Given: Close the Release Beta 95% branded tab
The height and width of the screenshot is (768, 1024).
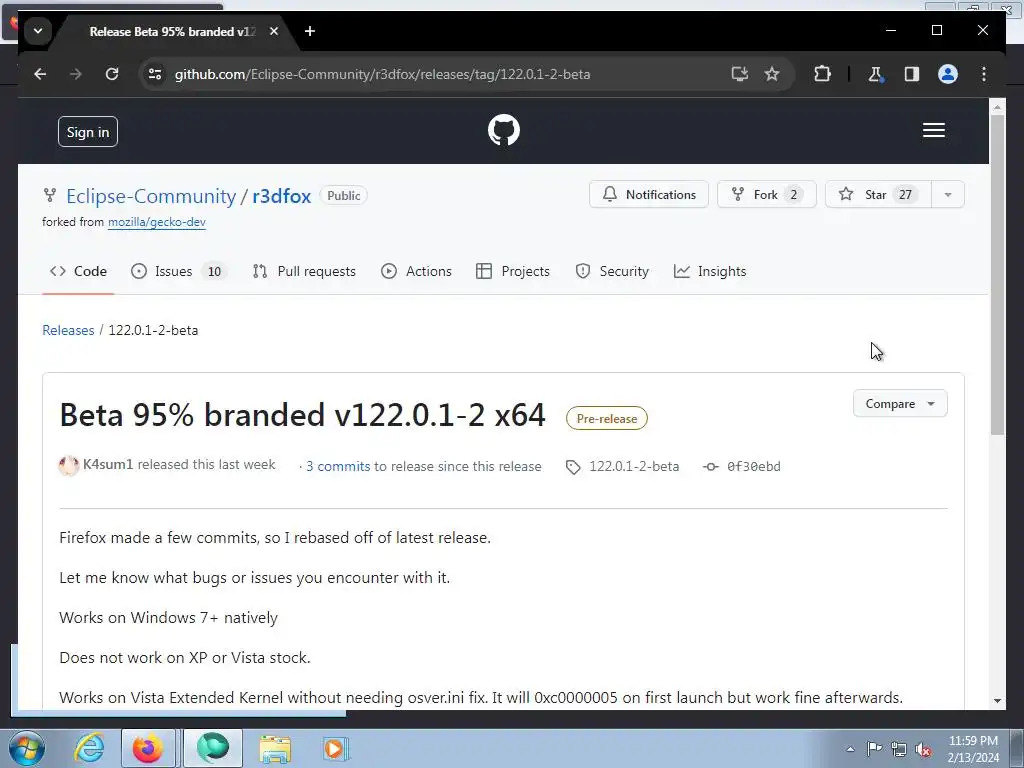Looking at the screenshot, I should [274, 31].
